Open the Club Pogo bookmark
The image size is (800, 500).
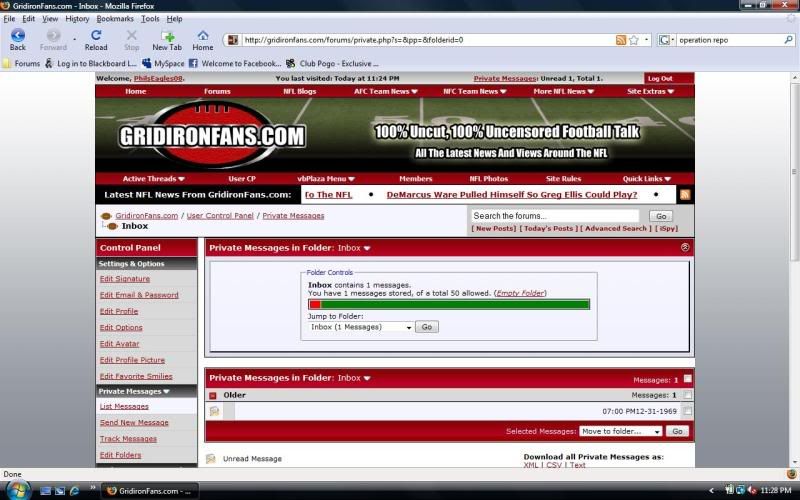click(332, 63)
